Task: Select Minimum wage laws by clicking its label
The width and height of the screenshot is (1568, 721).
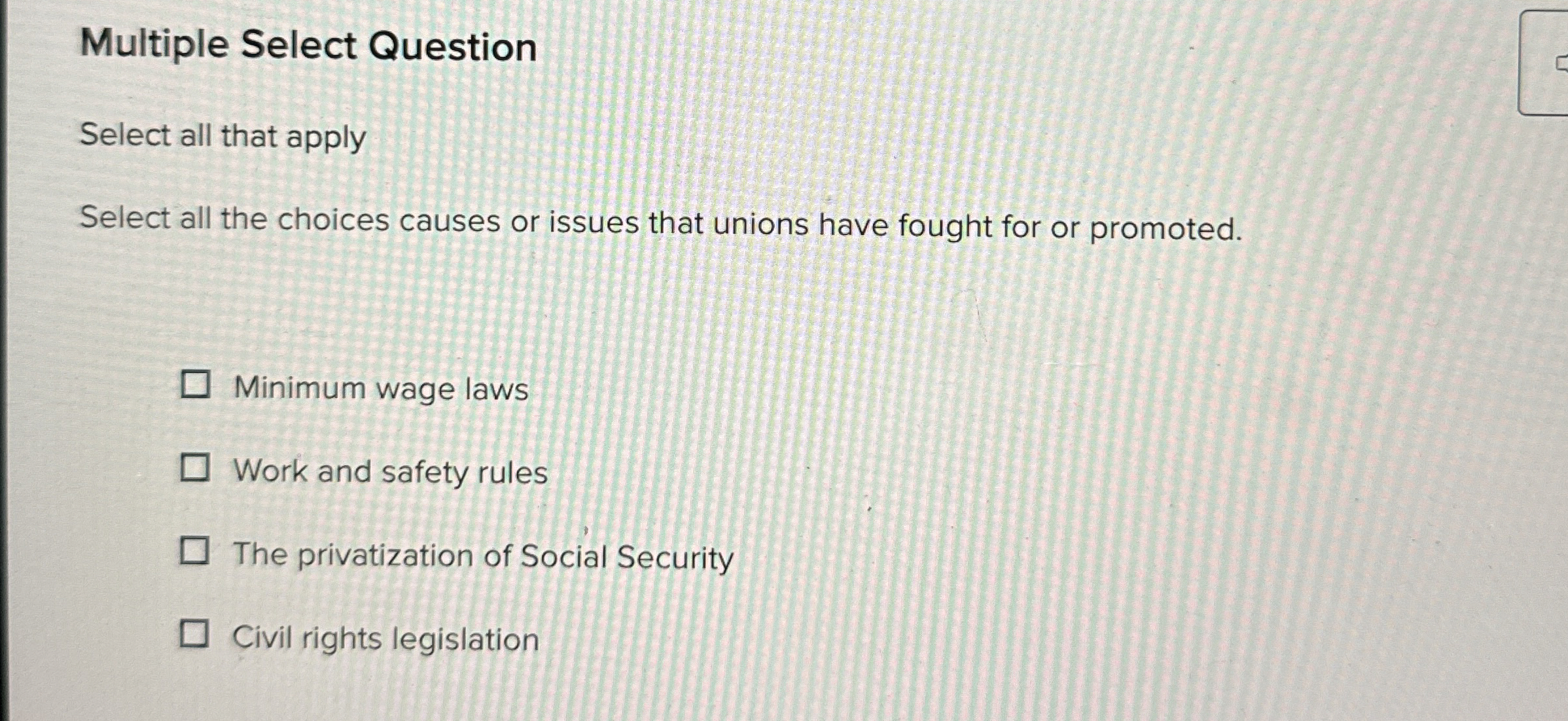Action: click(x=380, y=389)
